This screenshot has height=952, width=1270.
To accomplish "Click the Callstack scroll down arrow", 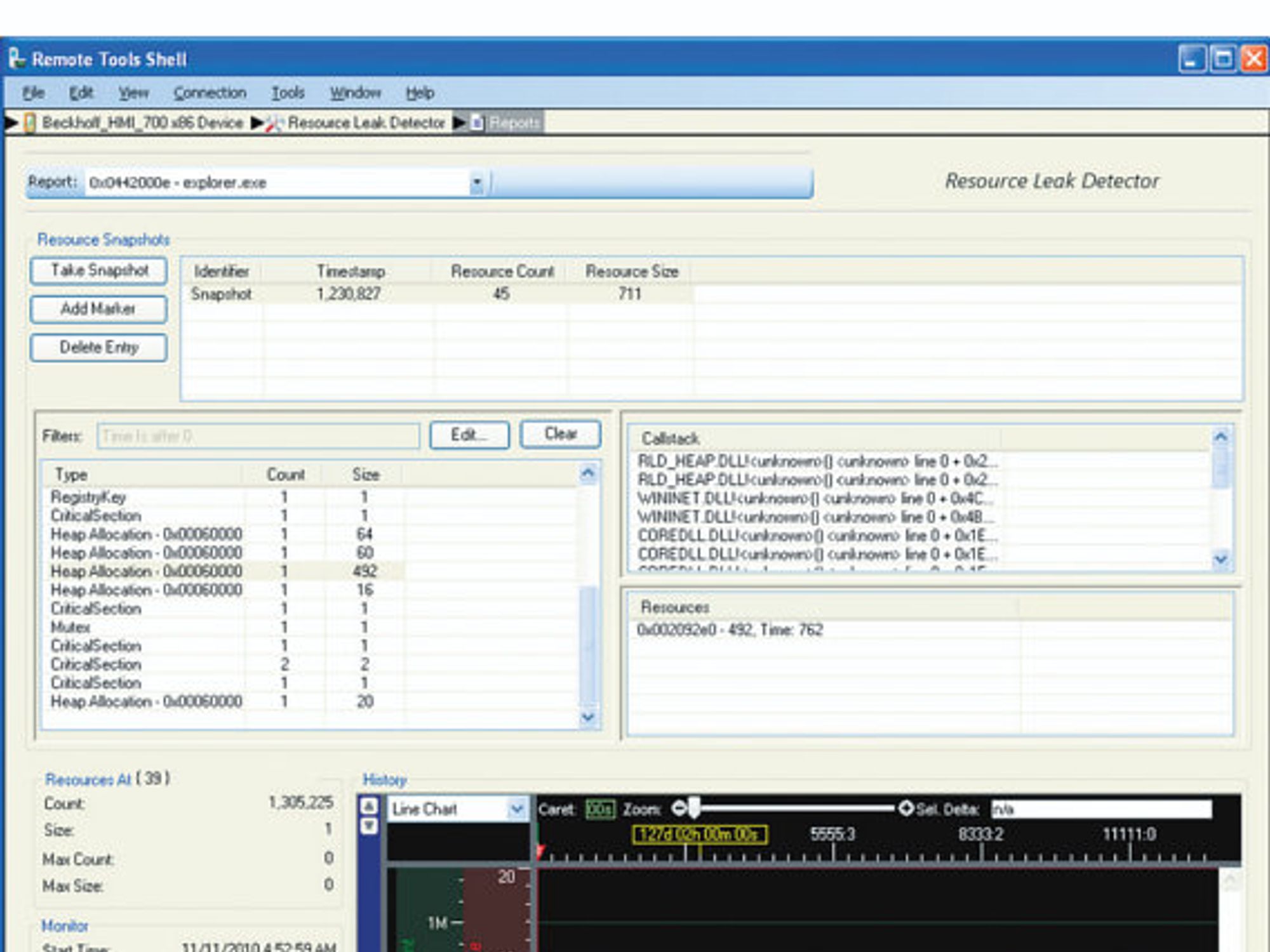I will coord(1220,559).
